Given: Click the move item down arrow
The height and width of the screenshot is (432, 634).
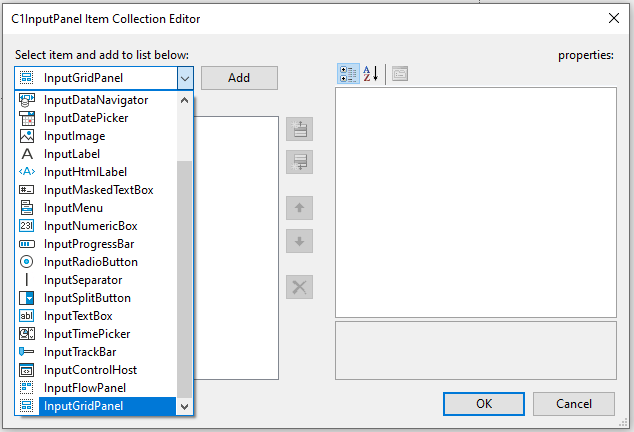Looking at the screenshot, I should (300, 241).
